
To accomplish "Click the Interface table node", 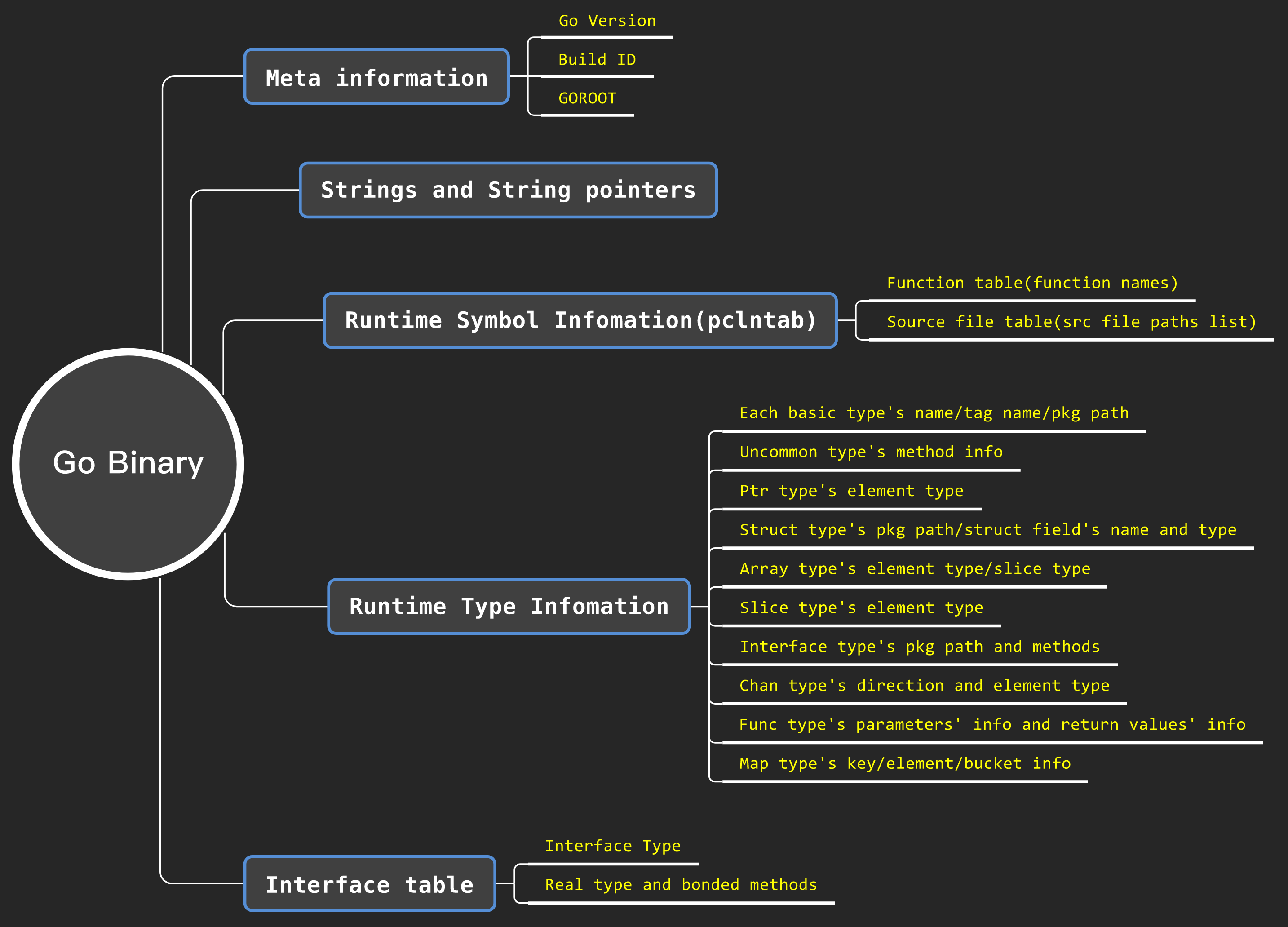I will (370, 884).
